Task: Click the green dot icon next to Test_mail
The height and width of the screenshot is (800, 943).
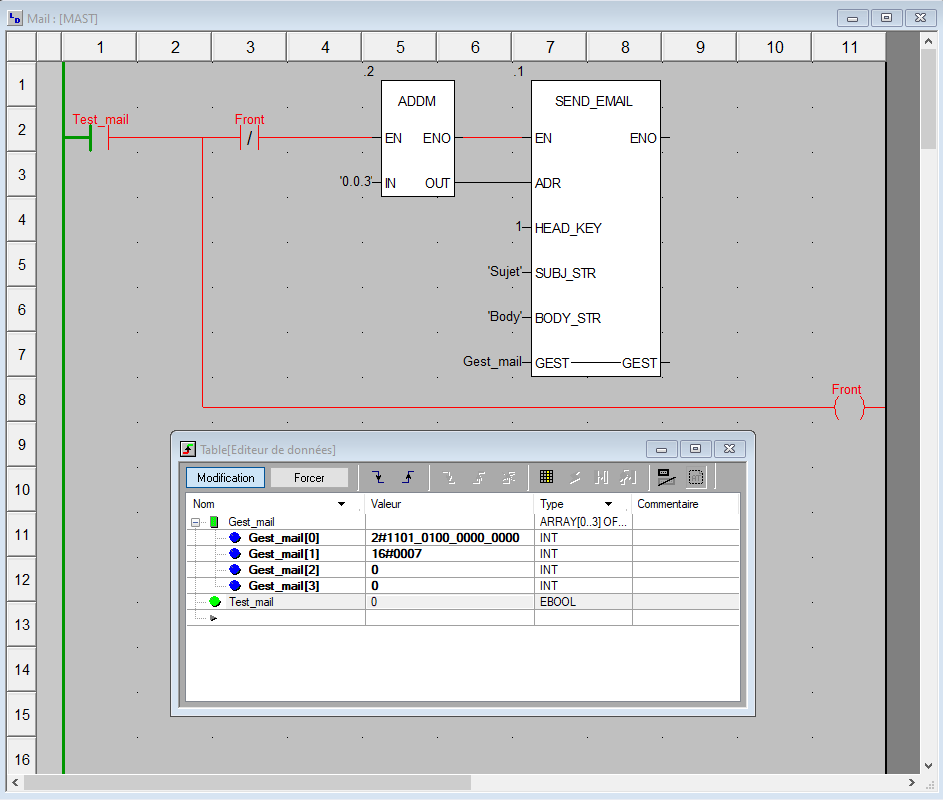Action: [x=215, y=602]
